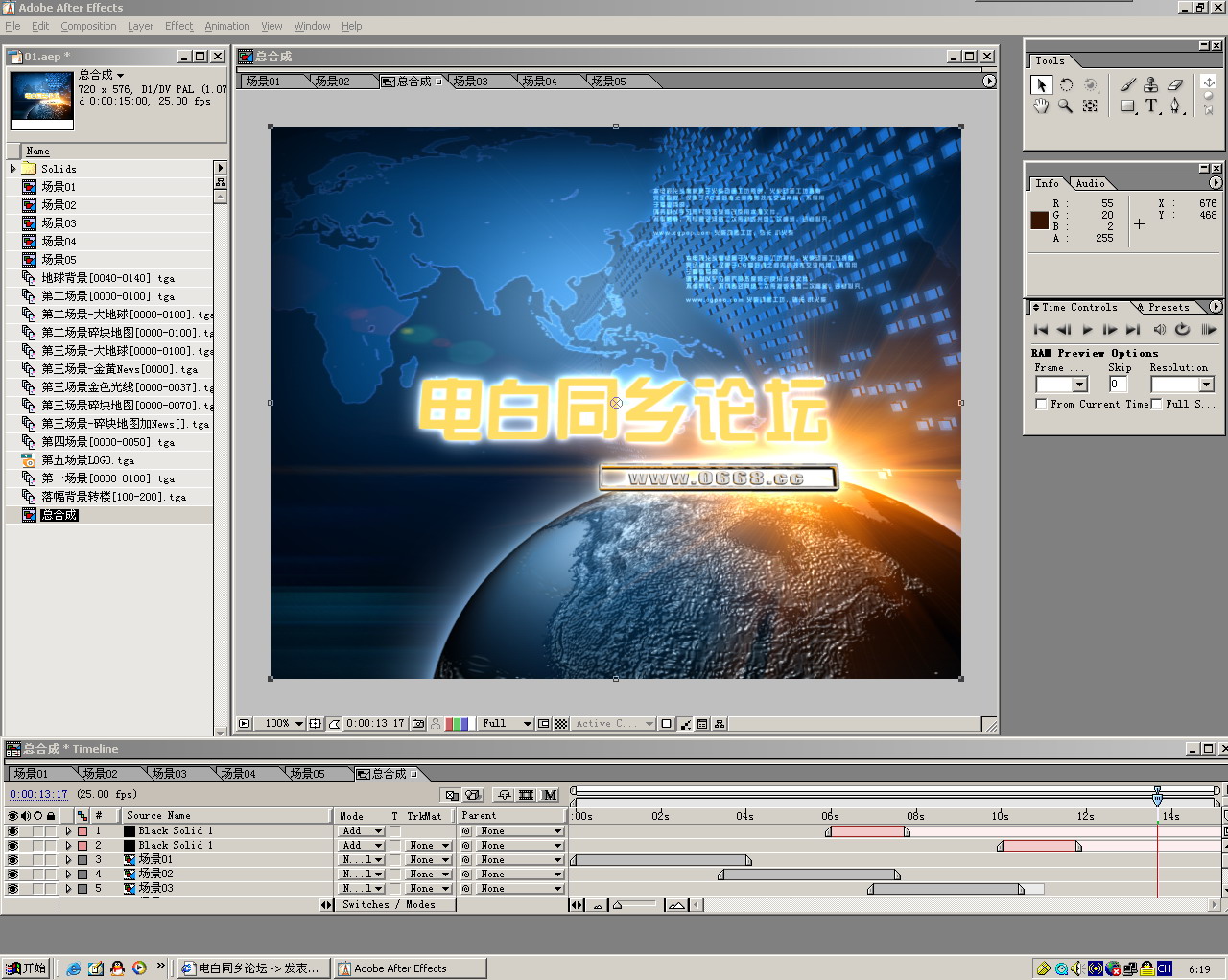Click the snapshot camera icon in viewer
The image size is (1228, 980).
click(x=418, y=724)
